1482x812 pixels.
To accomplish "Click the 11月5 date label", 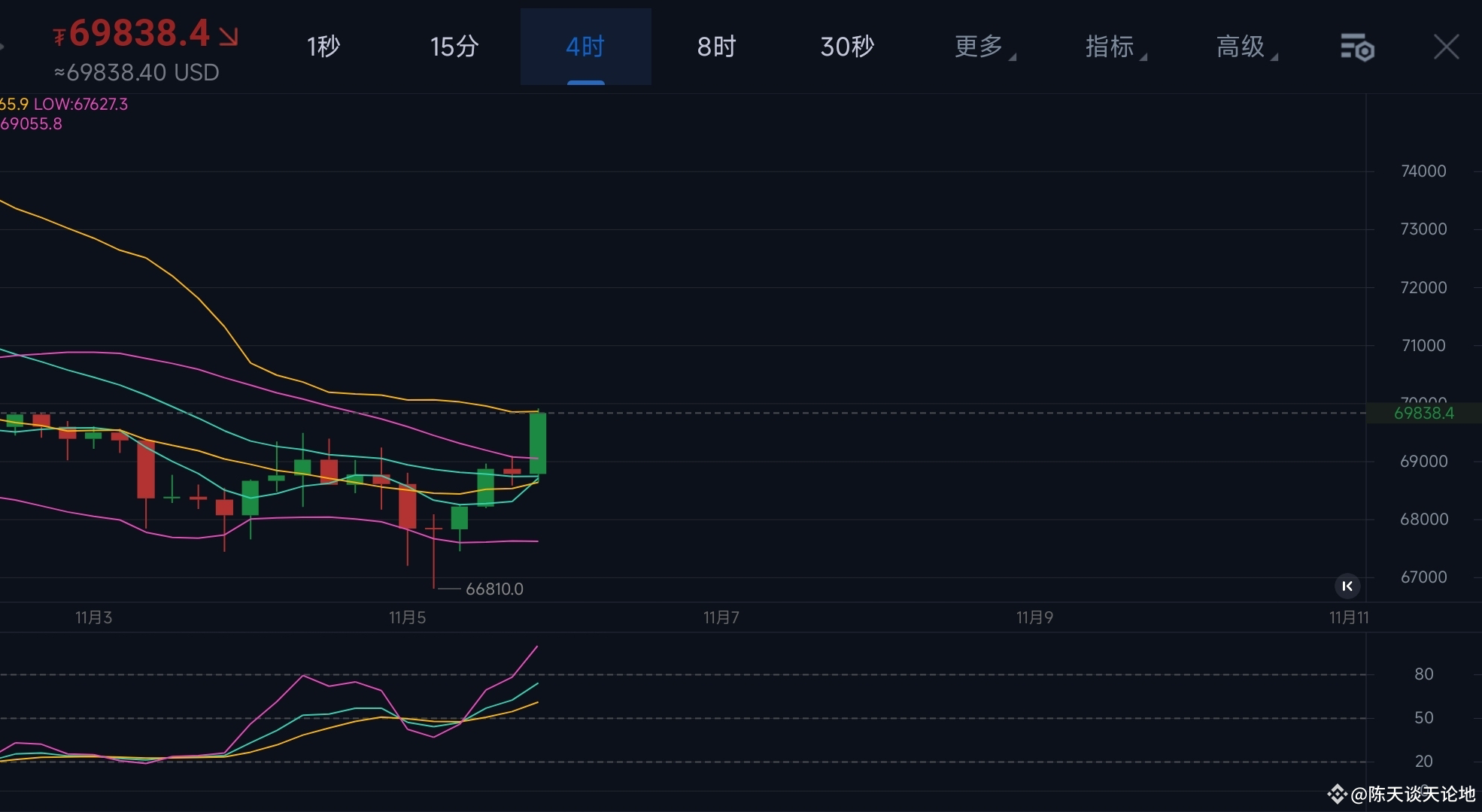I will 407,618.
